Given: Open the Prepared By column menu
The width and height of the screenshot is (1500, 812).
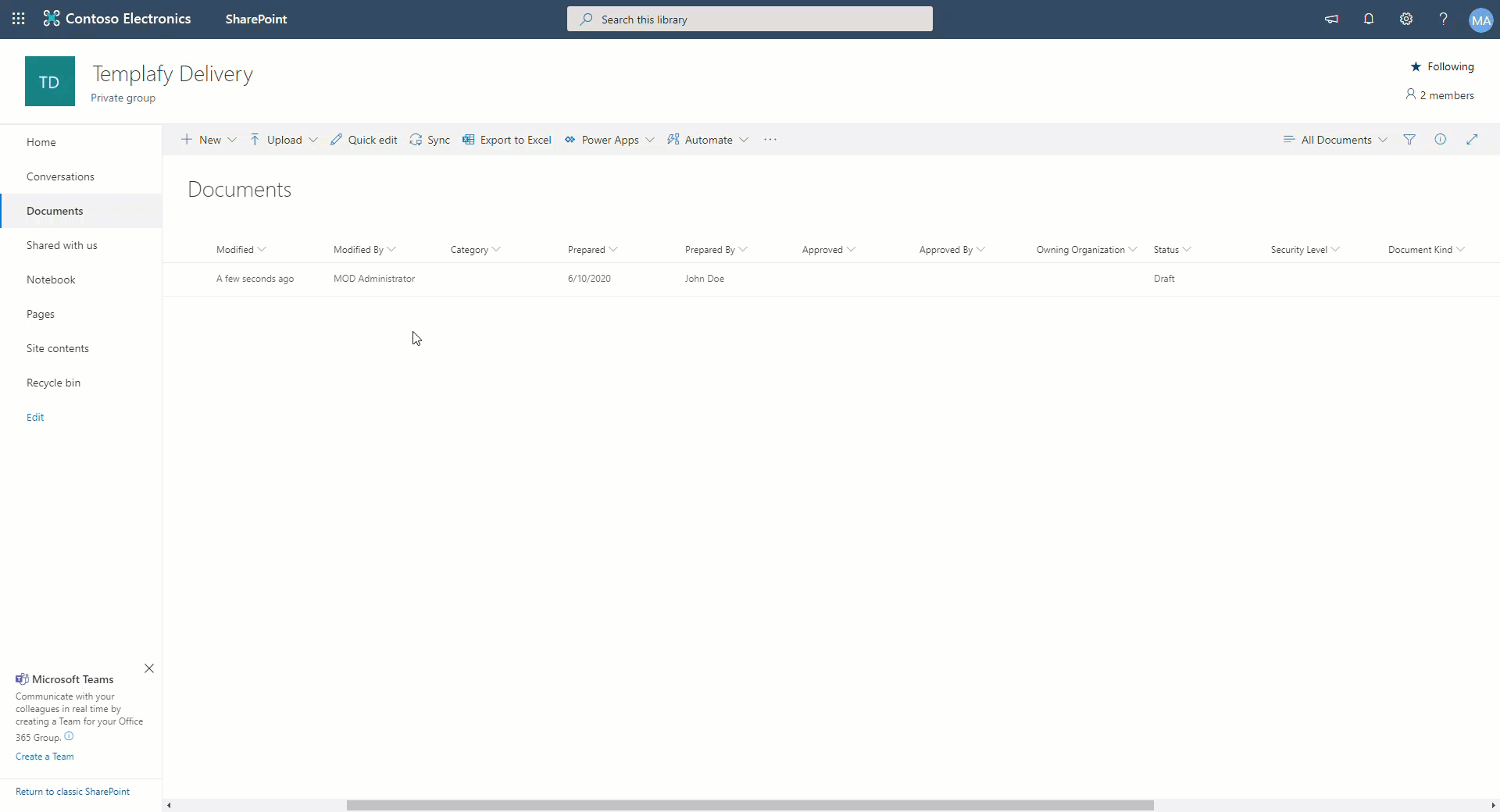Looking at the screenshot, I should [x=716, y=250].
